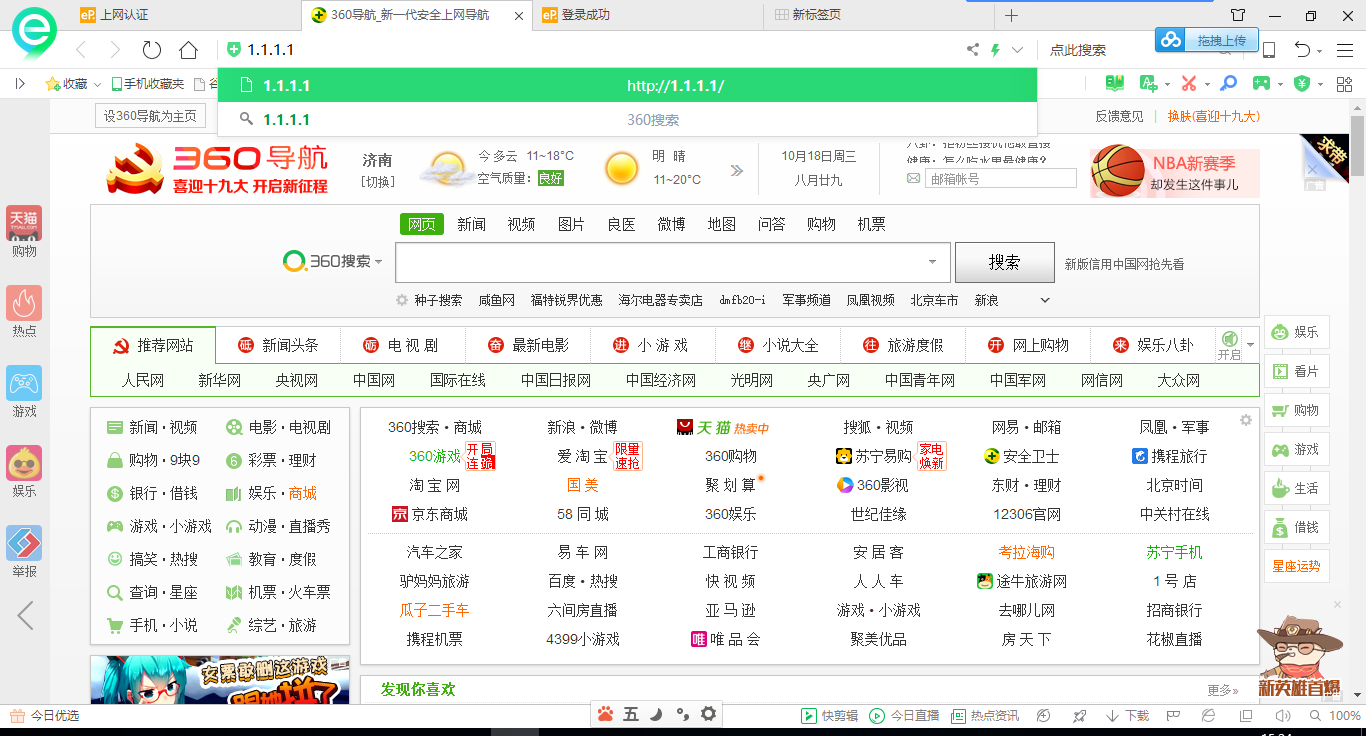
Task: Toggle the moon icon in input-method bar
Action: 656,714
